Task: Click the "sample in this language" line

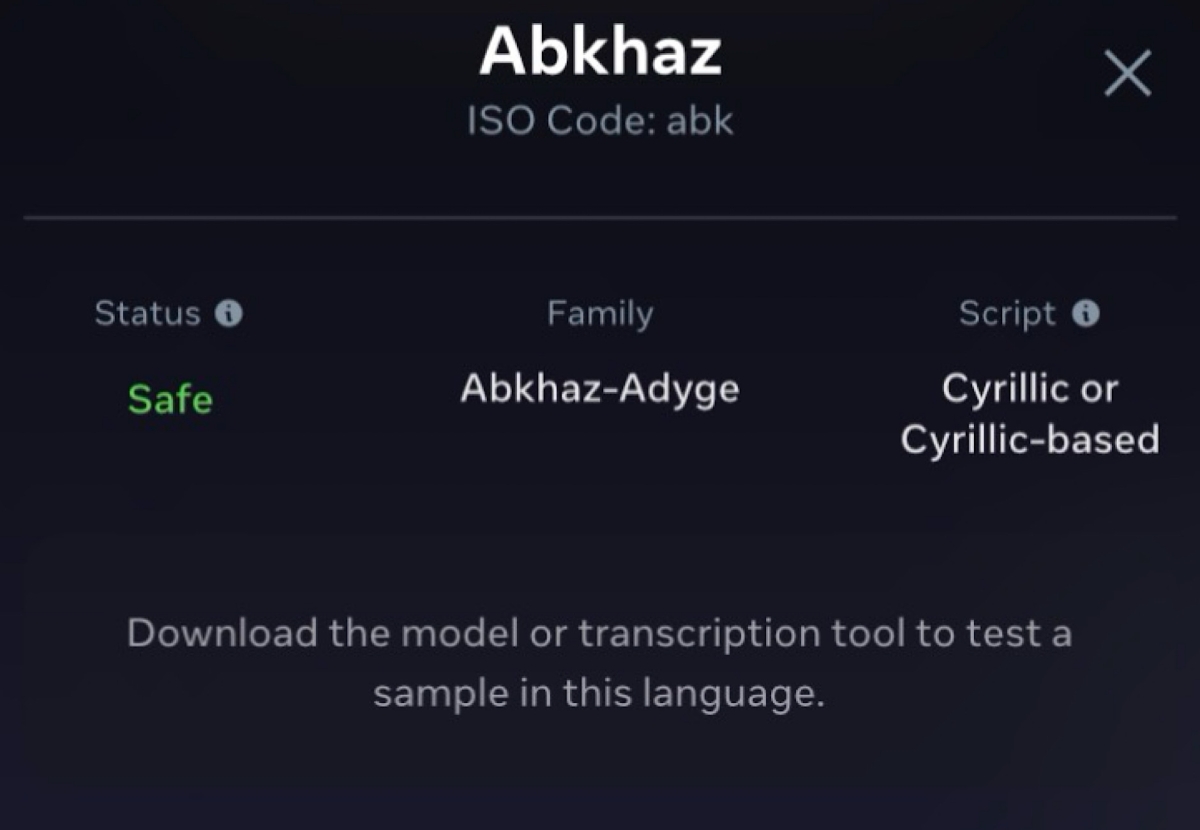Action: 599,693
